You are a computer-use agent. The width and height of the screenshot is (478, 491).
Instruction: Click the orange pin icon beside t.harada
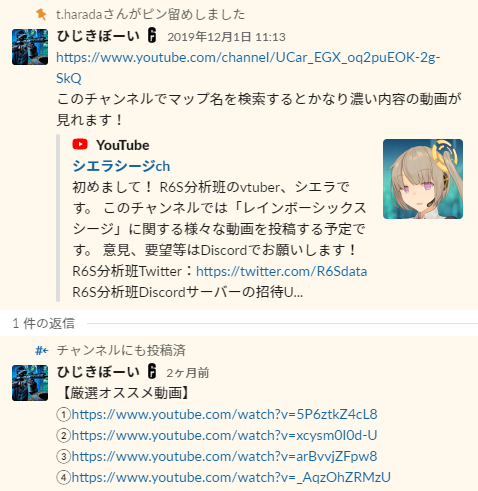(x=41, y=14)
